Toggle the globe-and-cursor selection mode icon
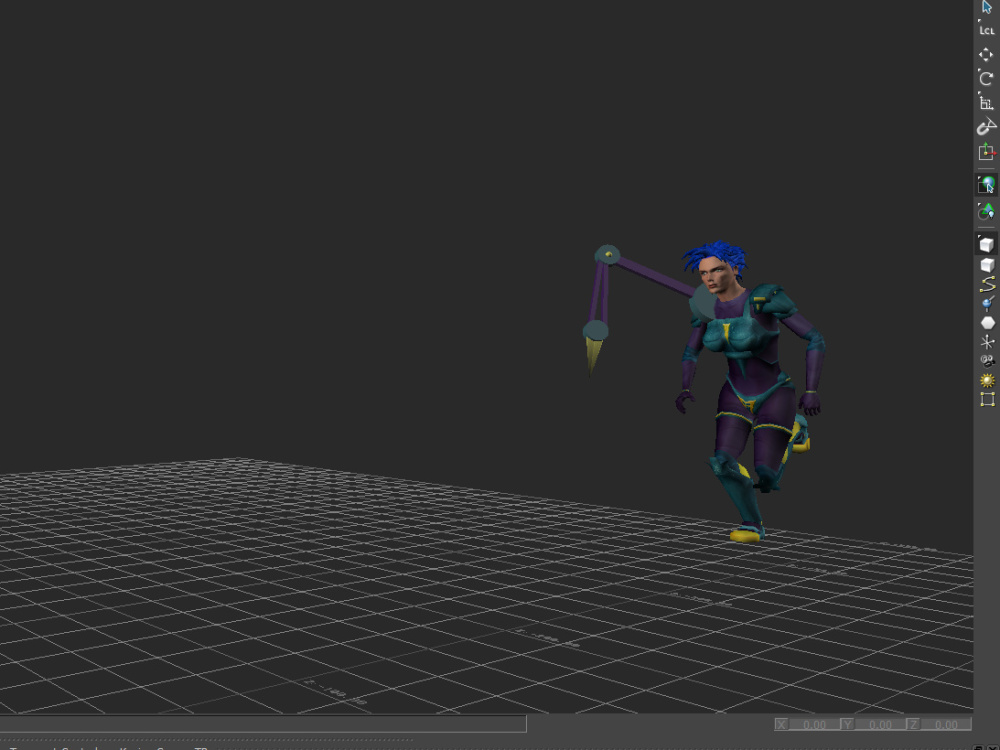Screen dimensions: 1000x750 987,184
